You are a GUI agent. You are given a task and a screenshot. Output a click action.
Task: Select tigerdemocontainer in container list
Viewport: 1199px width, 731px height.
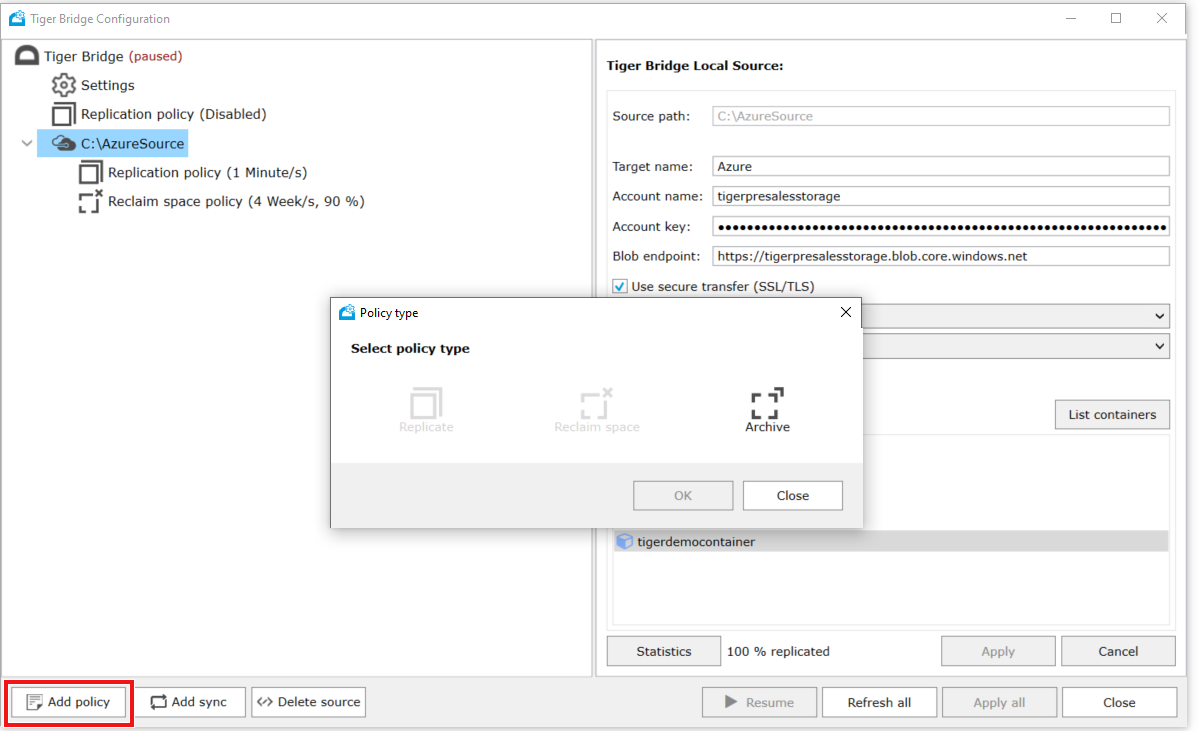point(891,541)
